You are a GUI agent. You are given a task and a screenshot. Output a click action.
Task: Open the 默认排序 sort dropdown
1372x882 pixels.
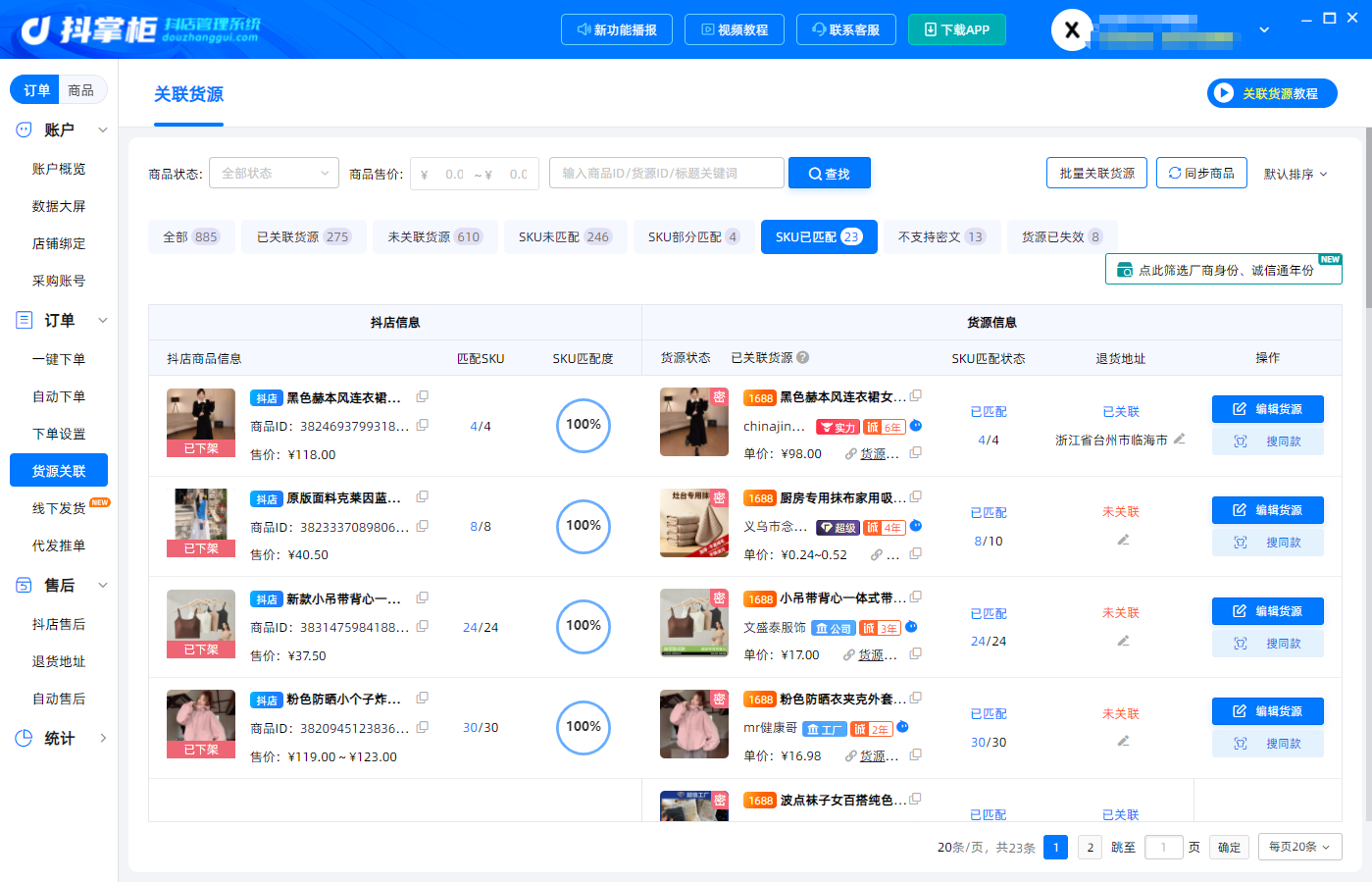click(x=1296, y=174)
